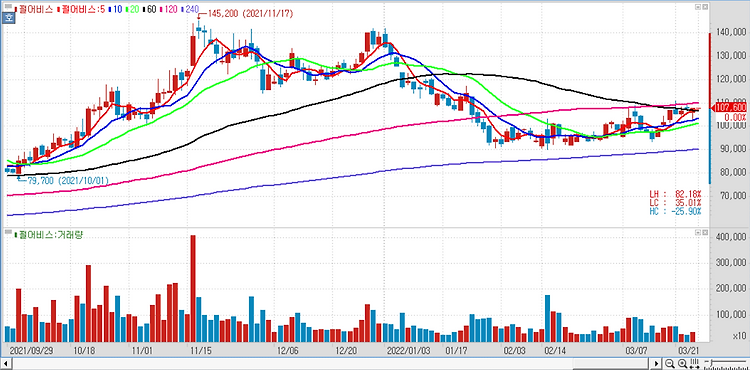Click the LC : 35.01% statistic

675,203
